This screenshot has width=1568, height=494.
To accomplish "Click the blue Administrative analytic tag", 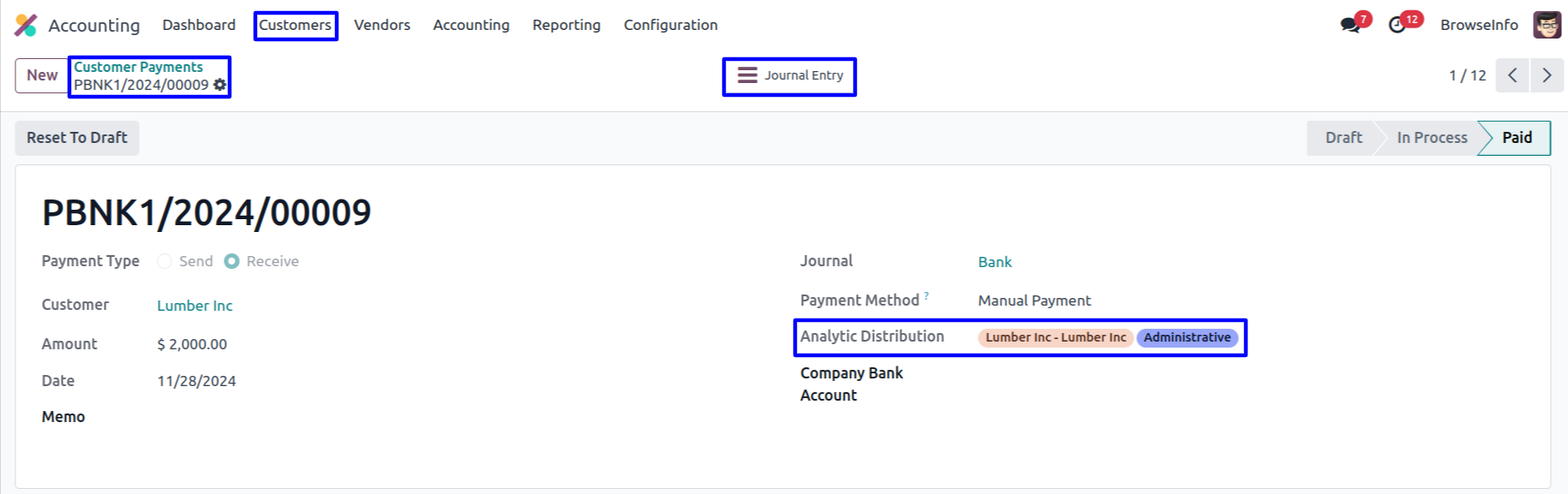I will (1187, 337).
